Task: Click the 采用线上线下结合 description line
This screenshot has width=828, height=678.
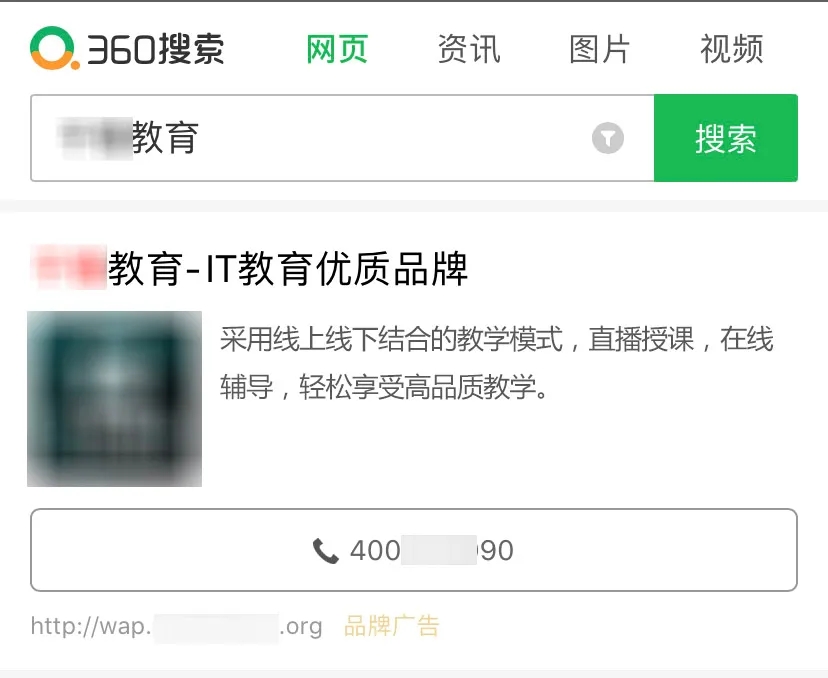Action: point(496,339)
